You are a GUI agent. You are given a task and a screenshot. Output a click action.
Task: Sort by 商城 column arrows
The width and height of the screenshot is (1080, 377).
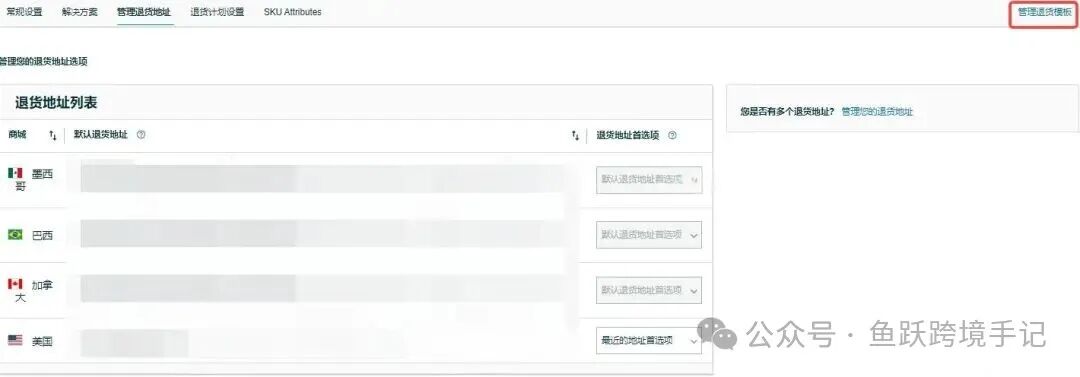tap(52, 136)
